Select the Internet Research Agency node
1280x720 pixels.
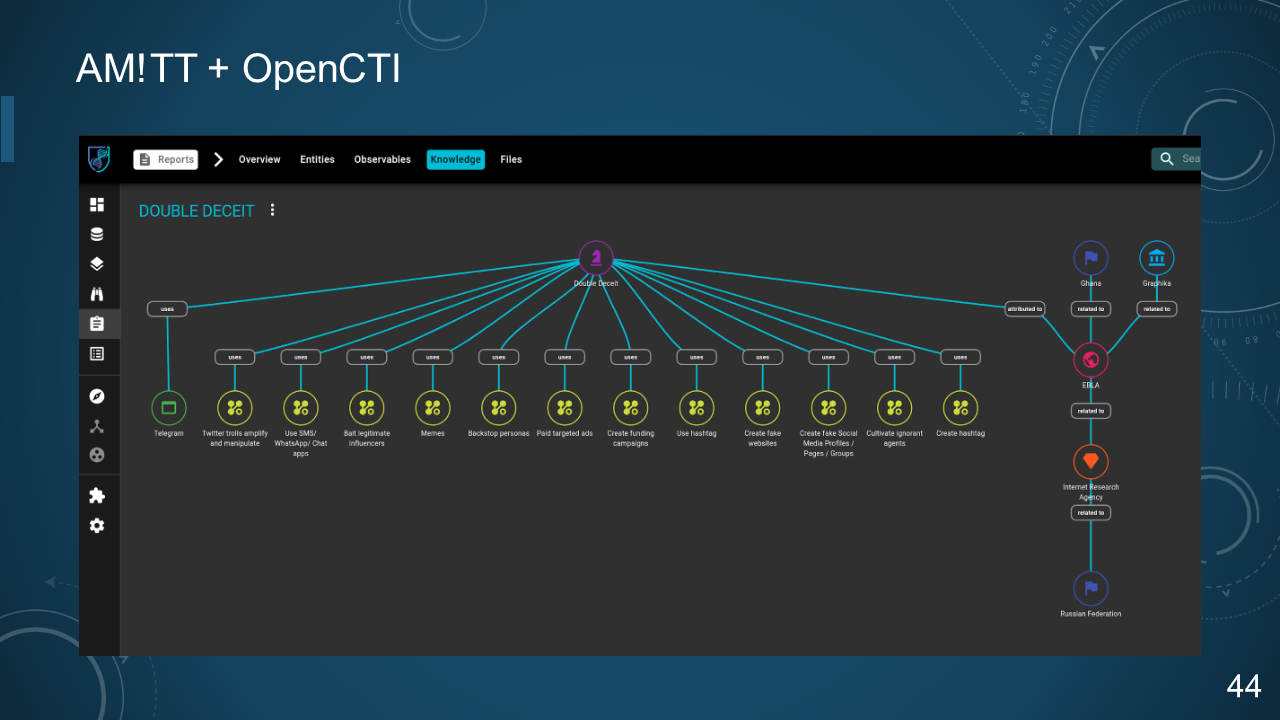click(x=1091, y=461)
